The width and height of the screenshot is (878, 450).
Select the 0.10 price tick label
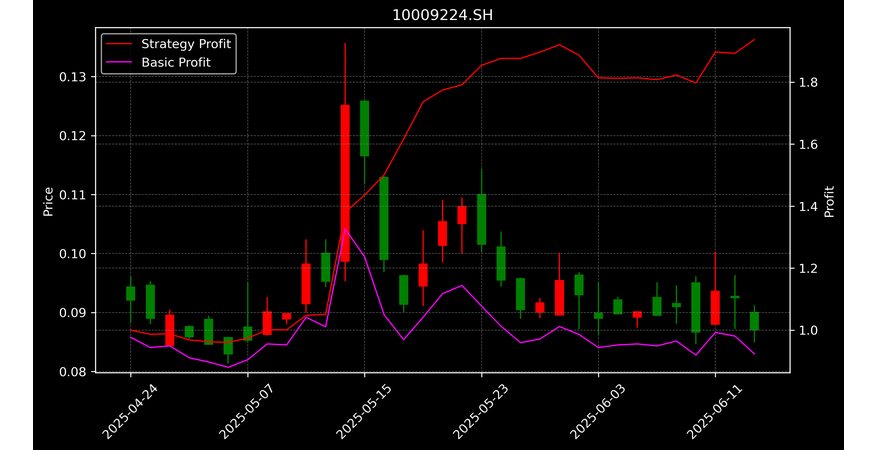point(72,254)
